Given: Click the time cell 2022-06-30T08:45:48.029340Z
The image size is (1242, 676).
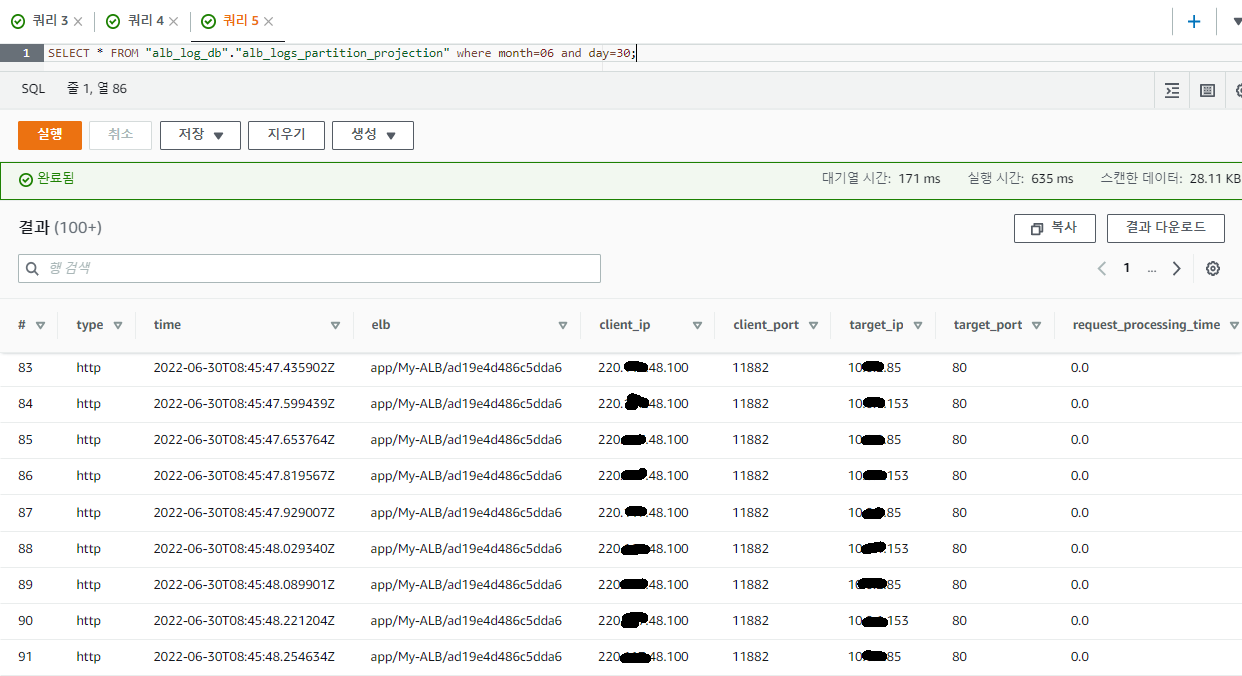Looking at the screenshot, I should pos(244,549).
